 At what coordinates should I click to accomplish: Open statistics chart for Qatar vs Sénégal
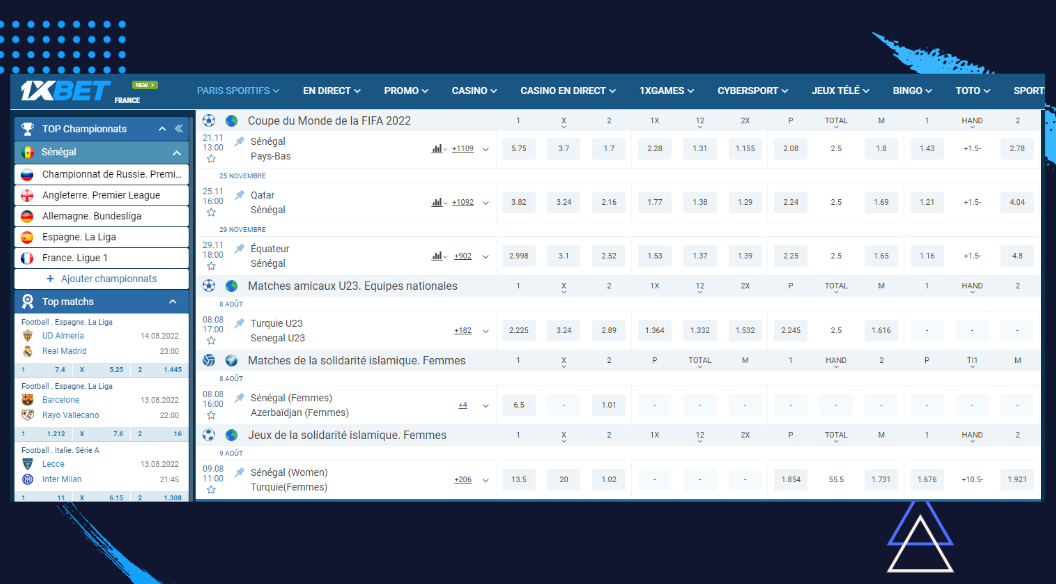pos(438,202)
